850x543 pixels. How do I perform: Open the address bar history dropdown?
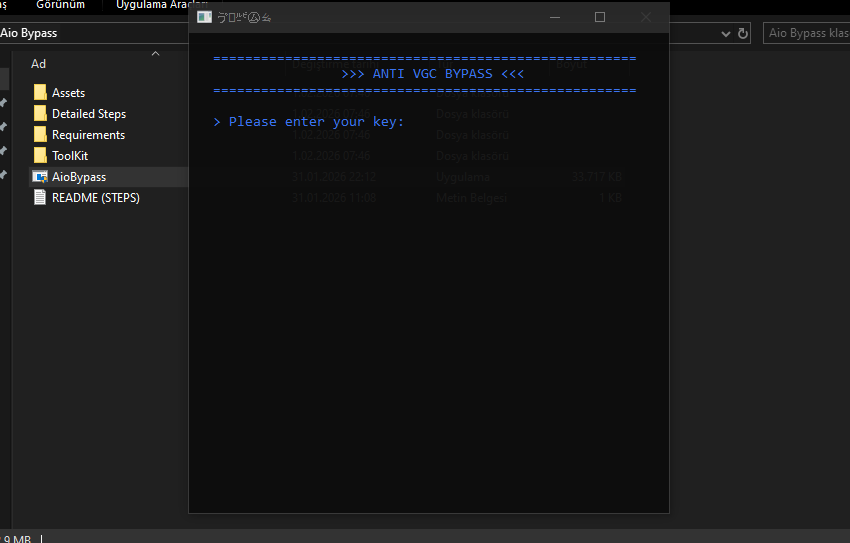726,34
